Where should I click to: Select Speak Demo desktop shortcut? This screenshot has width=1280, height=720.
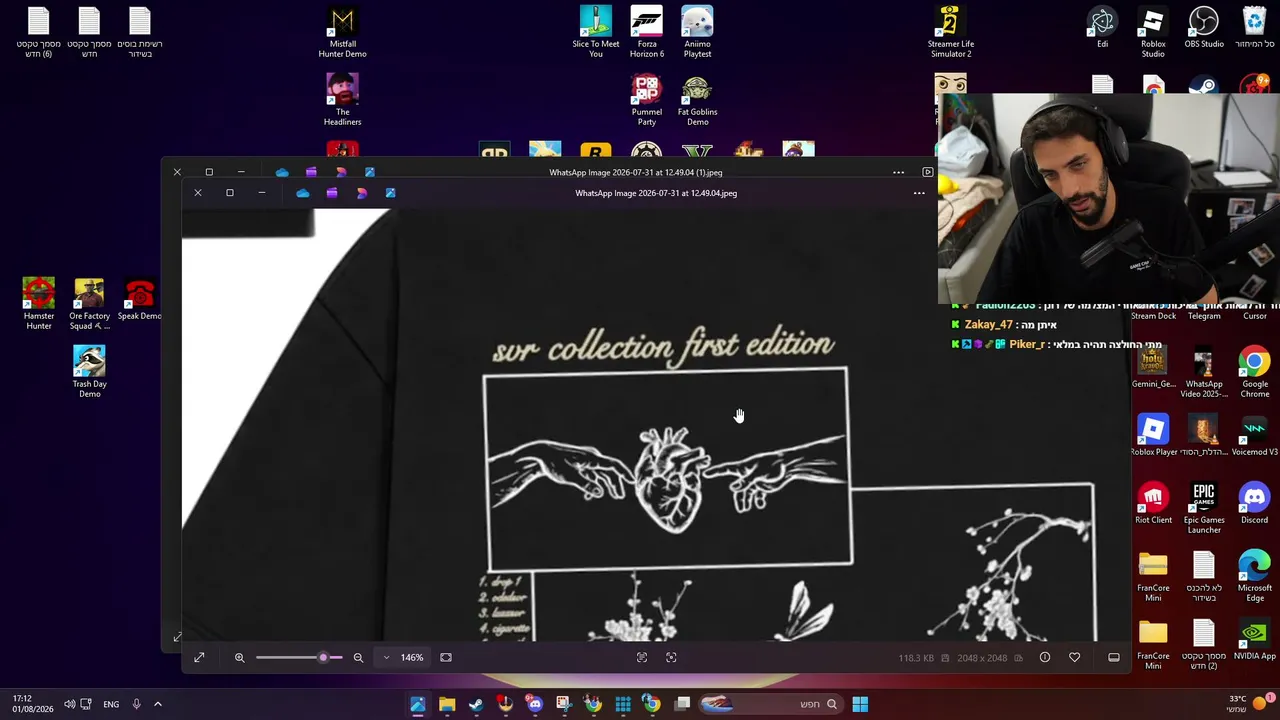pos(139,300)
